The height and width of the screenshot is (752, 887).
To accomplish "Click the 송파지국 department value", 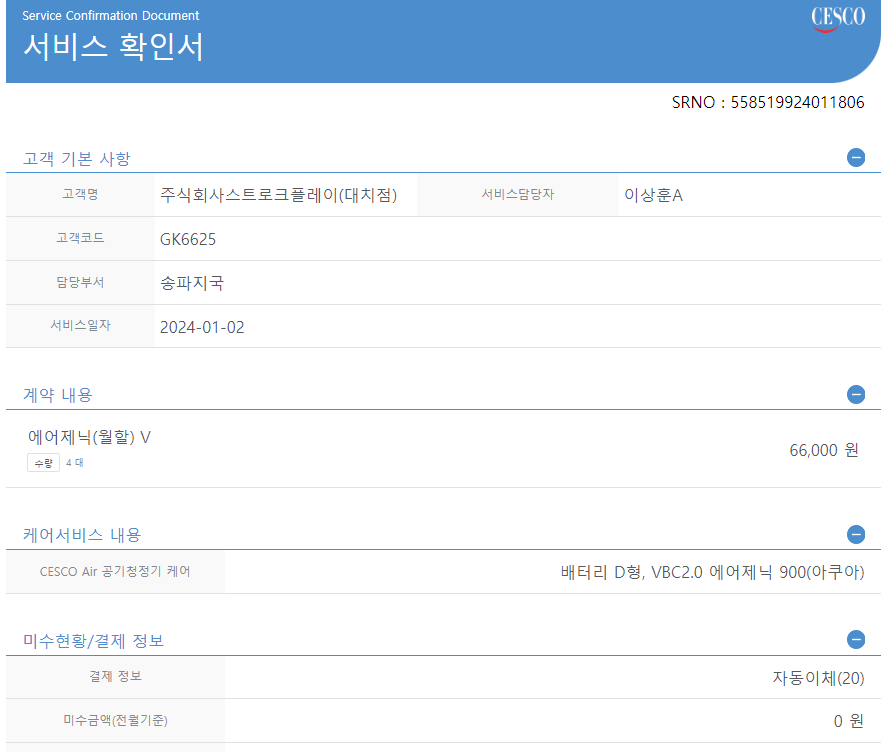I will click(x=192, y=283).
